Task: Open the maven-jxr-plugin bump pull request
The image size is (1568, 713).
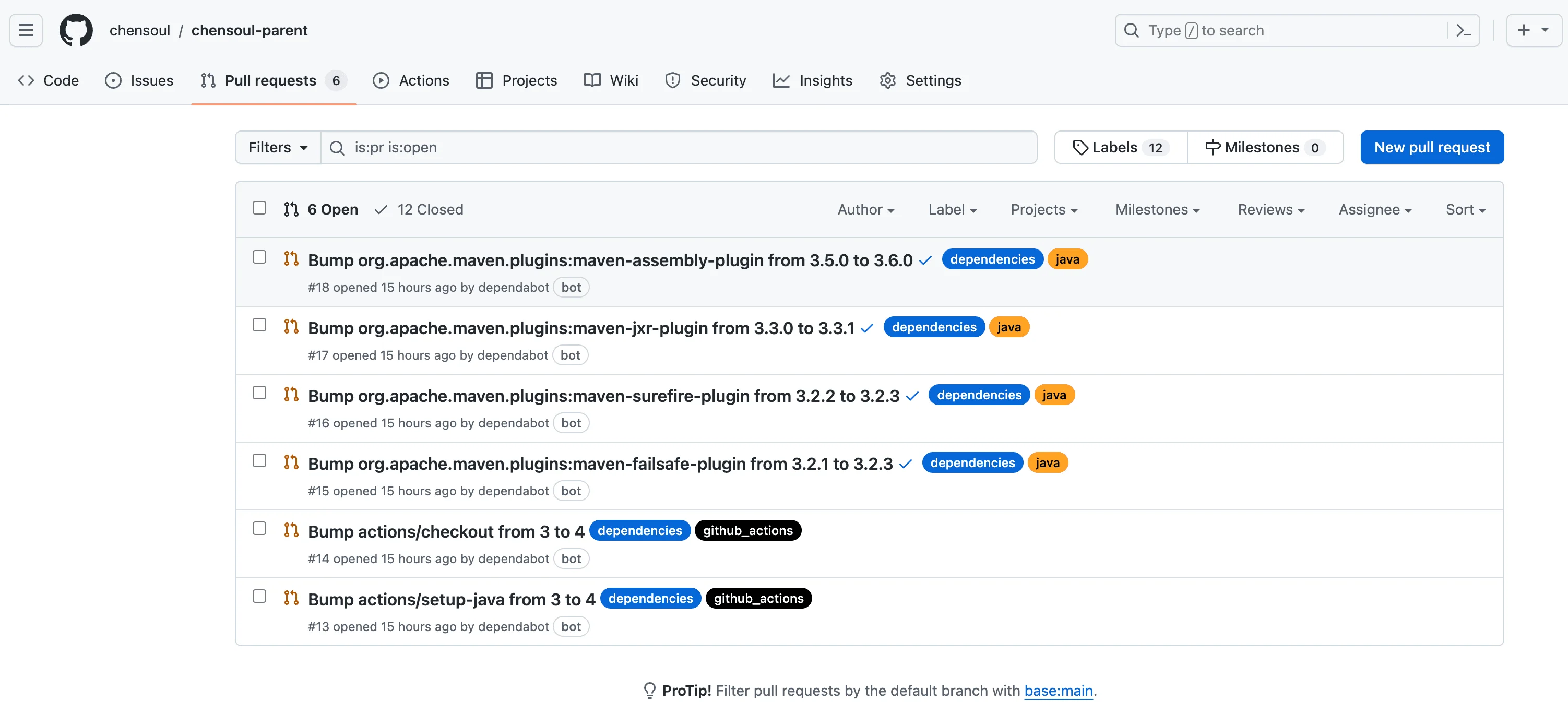Action: (581, 328)
